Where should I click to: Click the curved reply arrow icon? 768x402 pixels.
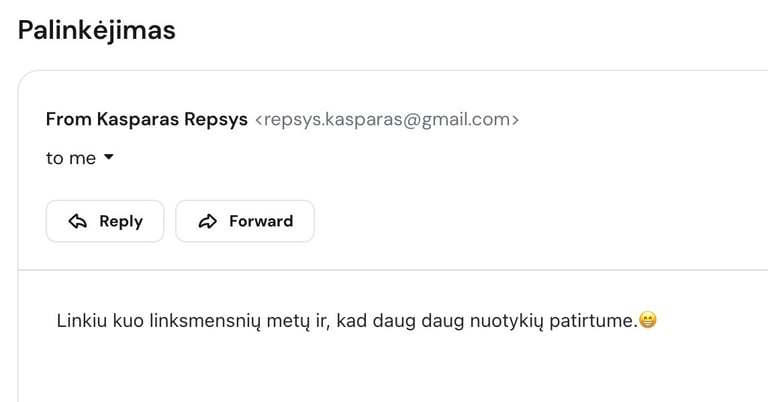77,221
